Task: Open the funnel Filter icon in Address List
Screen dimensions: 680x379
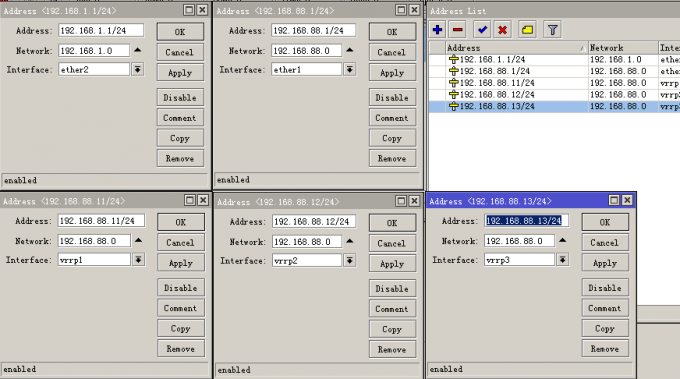Action: pos(552,30)
